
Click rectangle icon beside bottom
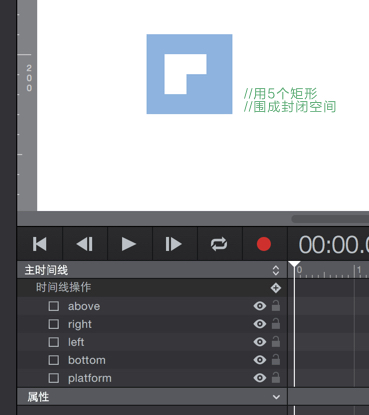(x=54, y=360)
